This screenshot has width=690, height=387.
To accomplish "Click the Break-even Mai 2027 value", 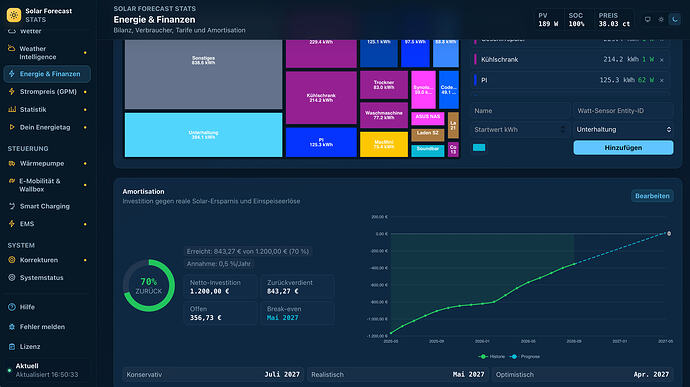I will tap(283, 318).
